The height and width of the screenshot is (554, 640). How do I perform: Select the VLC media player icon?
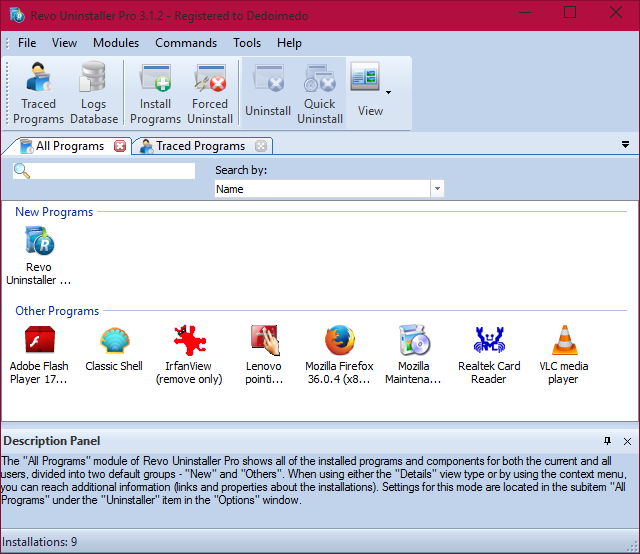pyautogui.click(x=563, y=342)
